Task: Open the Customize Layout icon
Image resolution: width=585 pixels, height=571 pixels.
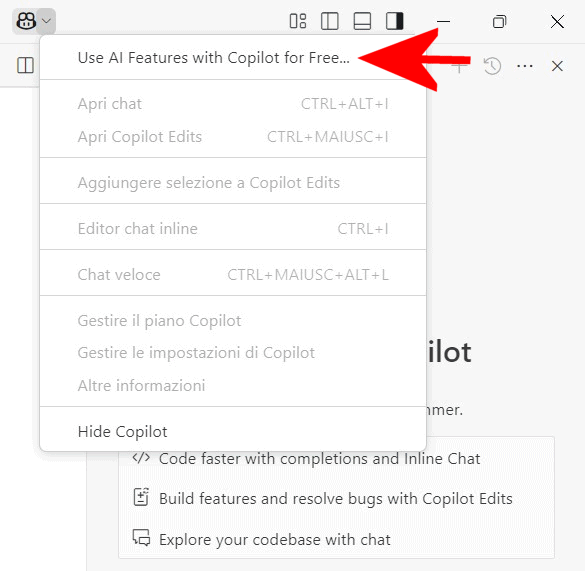Action: tap(298, 21)
